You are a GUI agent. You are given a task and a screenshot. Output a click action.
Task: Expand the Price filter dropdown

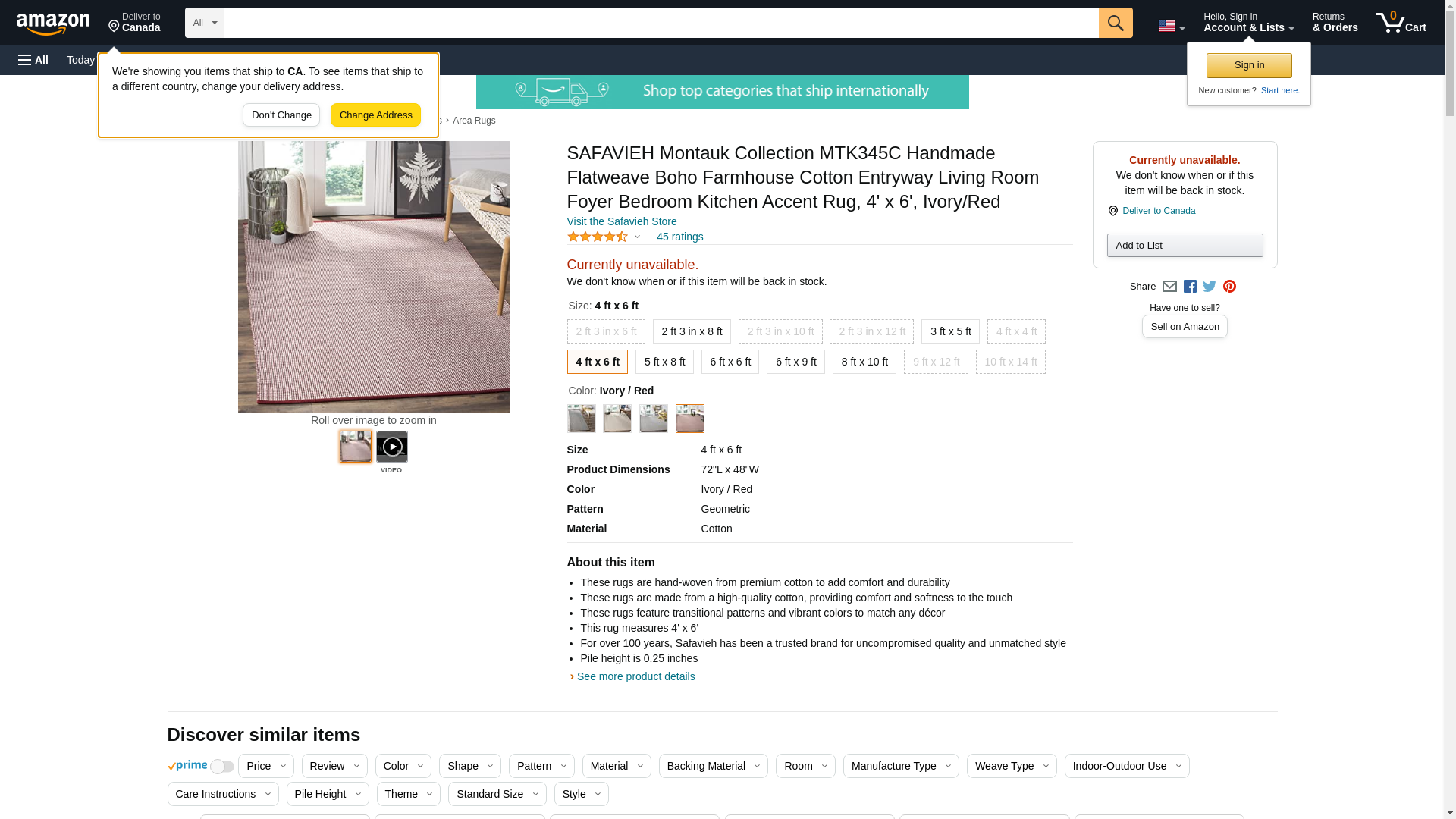click(x=265, y=766)
